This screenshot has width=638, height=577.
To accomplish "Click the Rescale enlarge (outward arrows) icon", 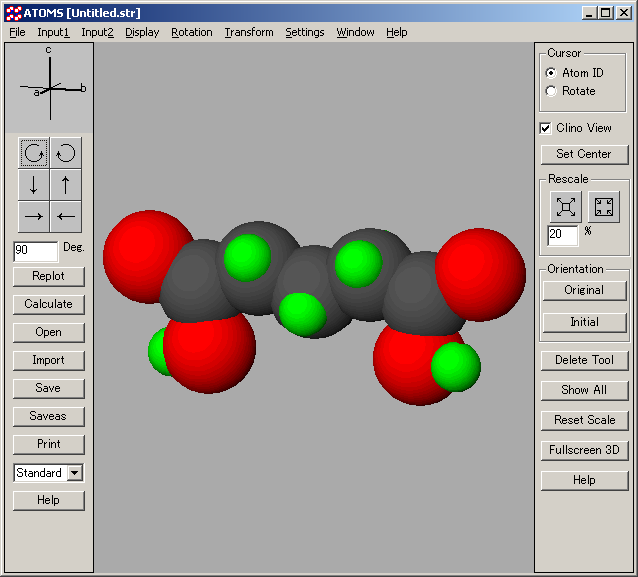I will pyautogui.click(x=566, y=206).
